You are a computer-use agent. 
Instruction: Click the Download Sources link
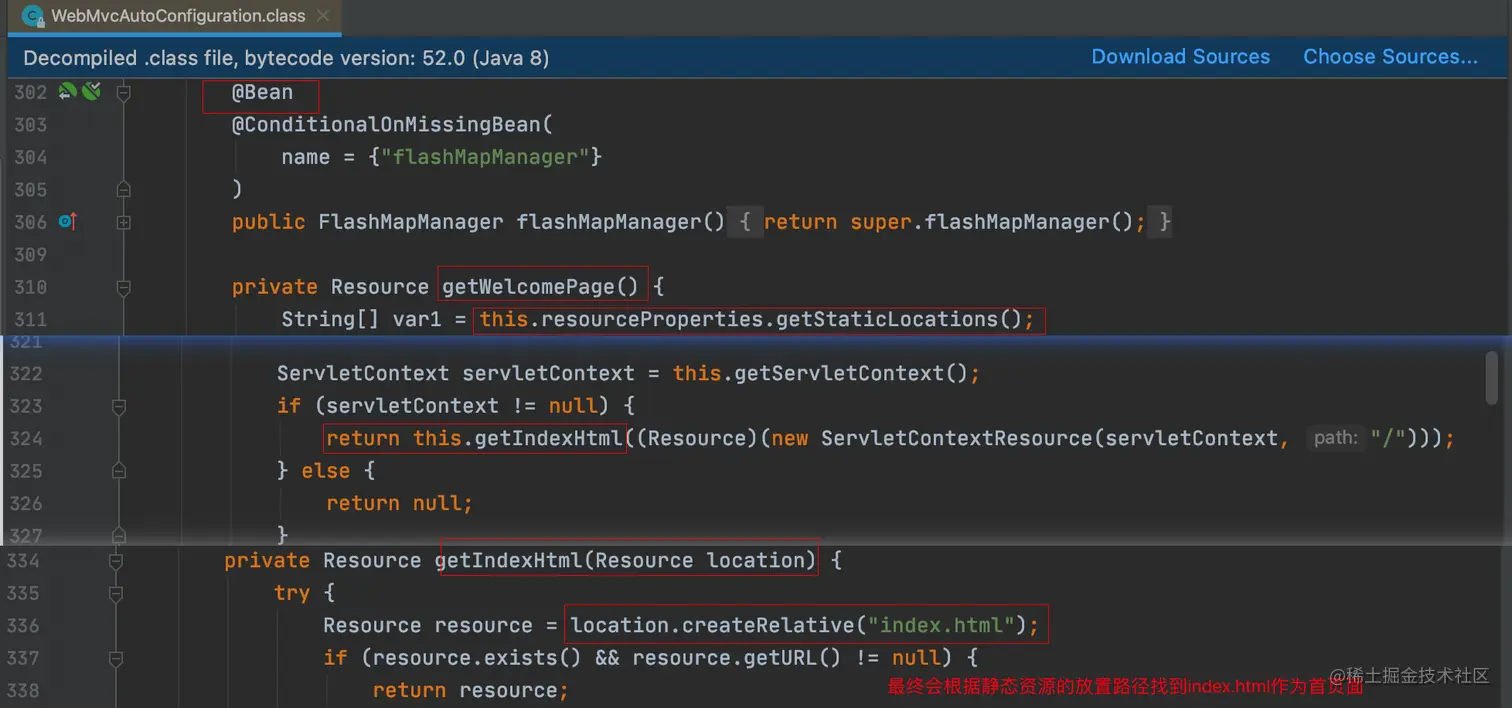[1180, 57]
